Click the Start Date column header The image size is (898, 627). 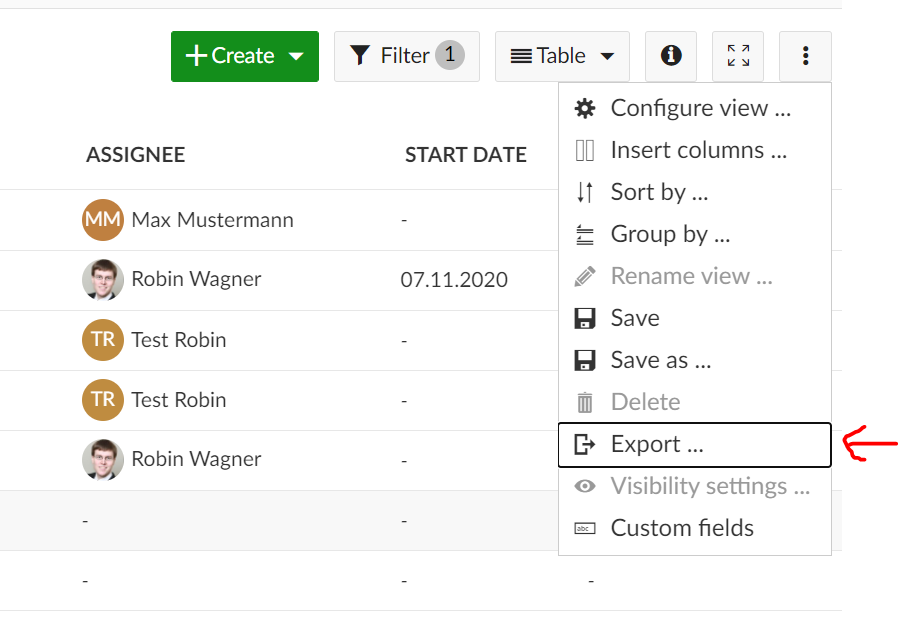click(465, 155)
